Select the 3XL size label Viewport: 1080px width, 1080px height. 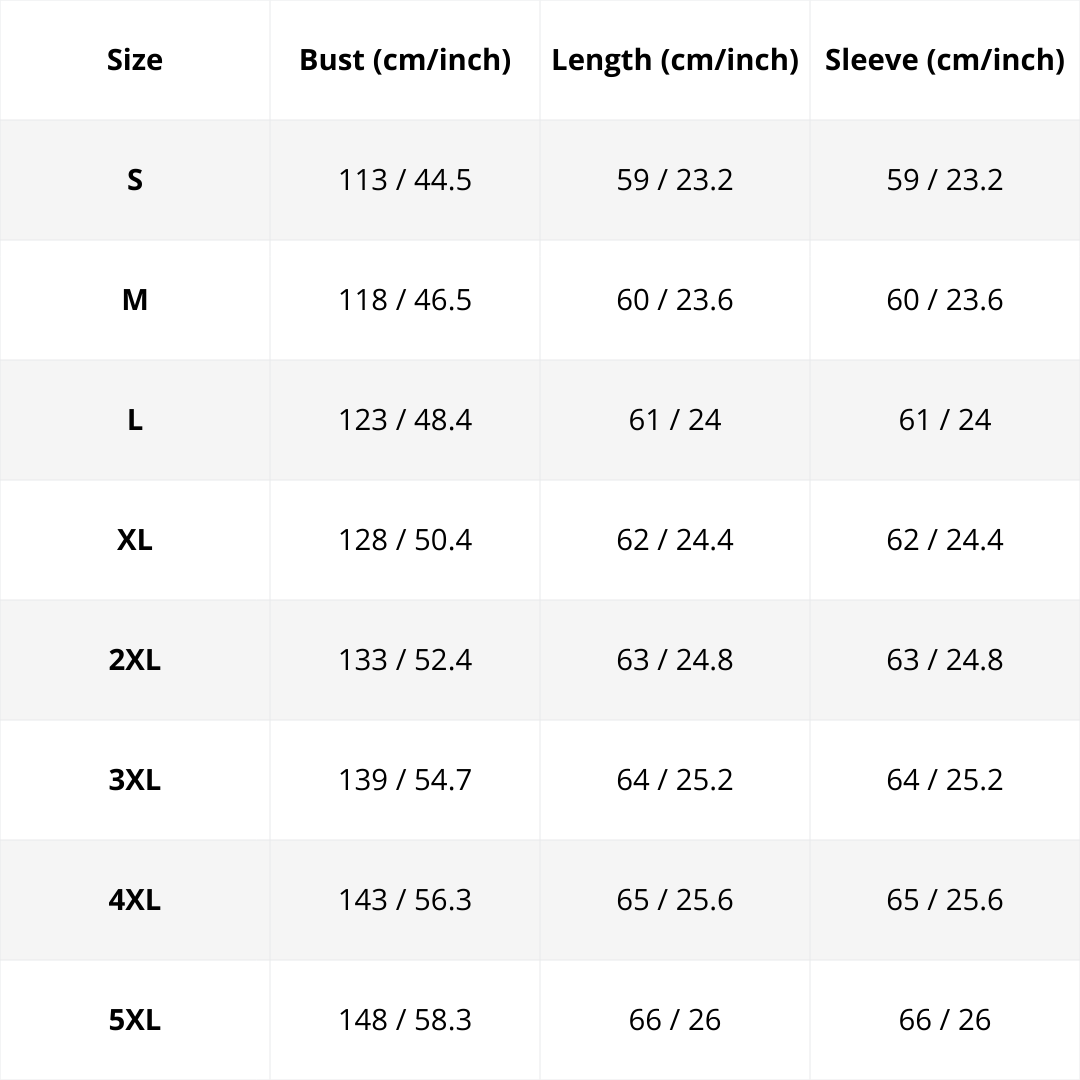[135, 780]
